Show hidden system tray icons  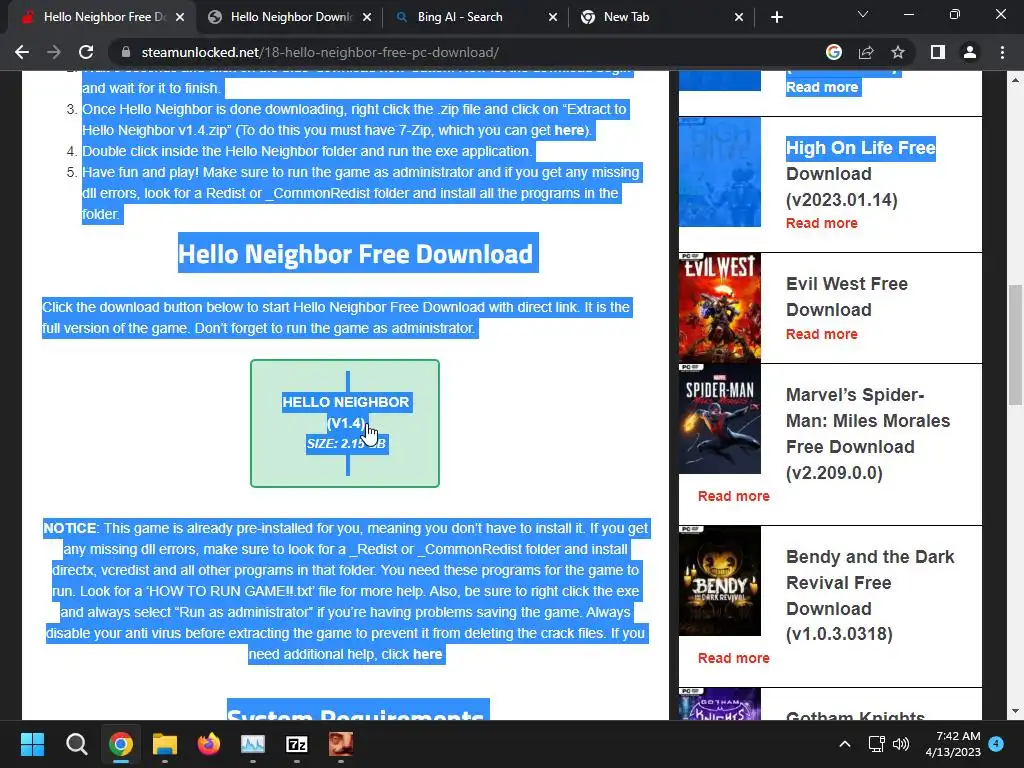pos(844,744)
